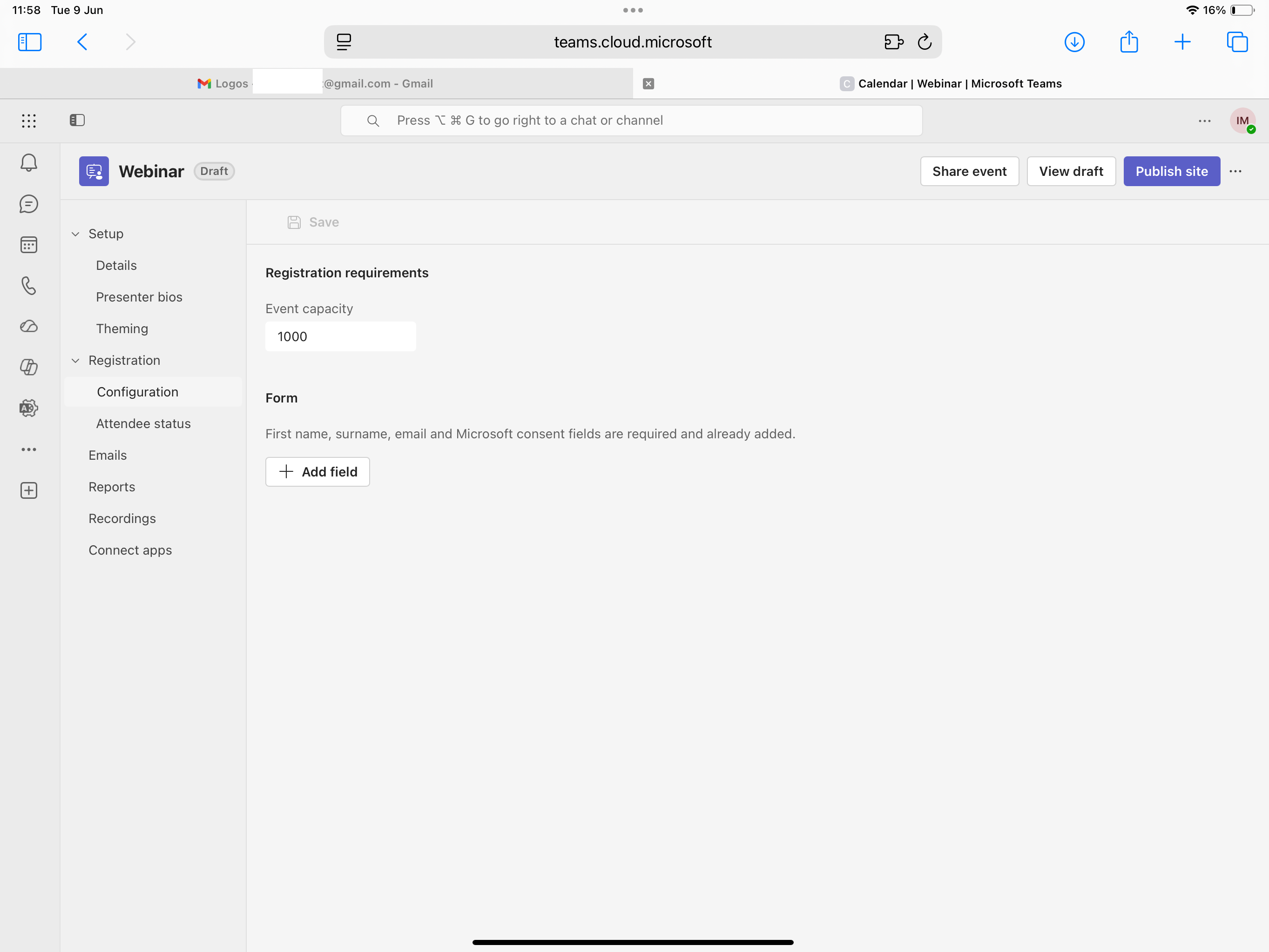Go forward with Safari arrow

(130, 42)
